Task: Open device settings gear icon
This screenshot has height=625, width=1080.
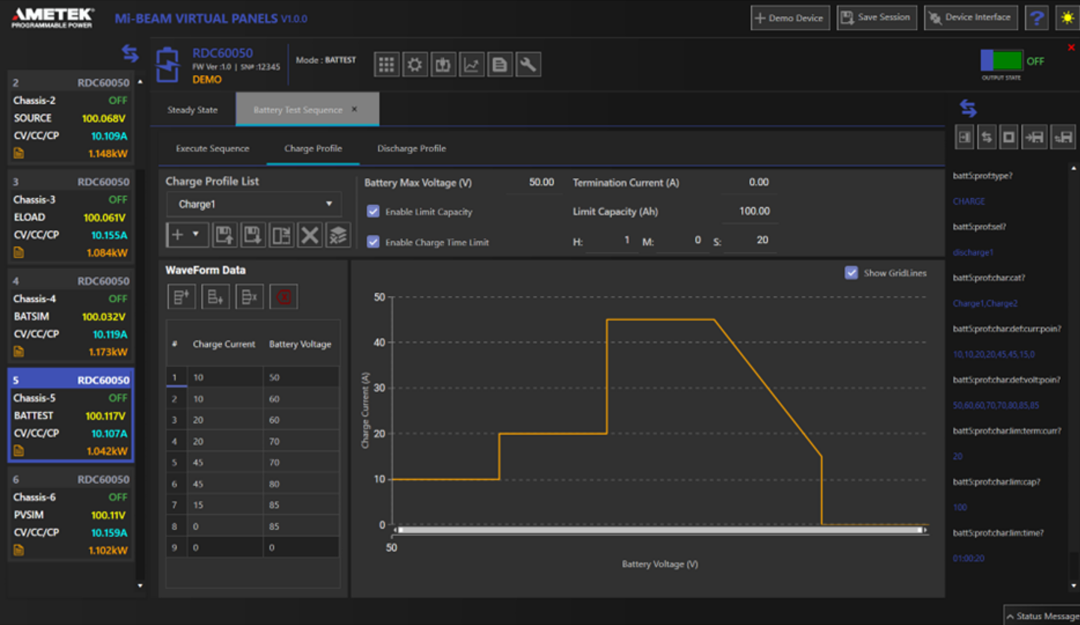Action: pyautogui.click(x=415, y=65)
